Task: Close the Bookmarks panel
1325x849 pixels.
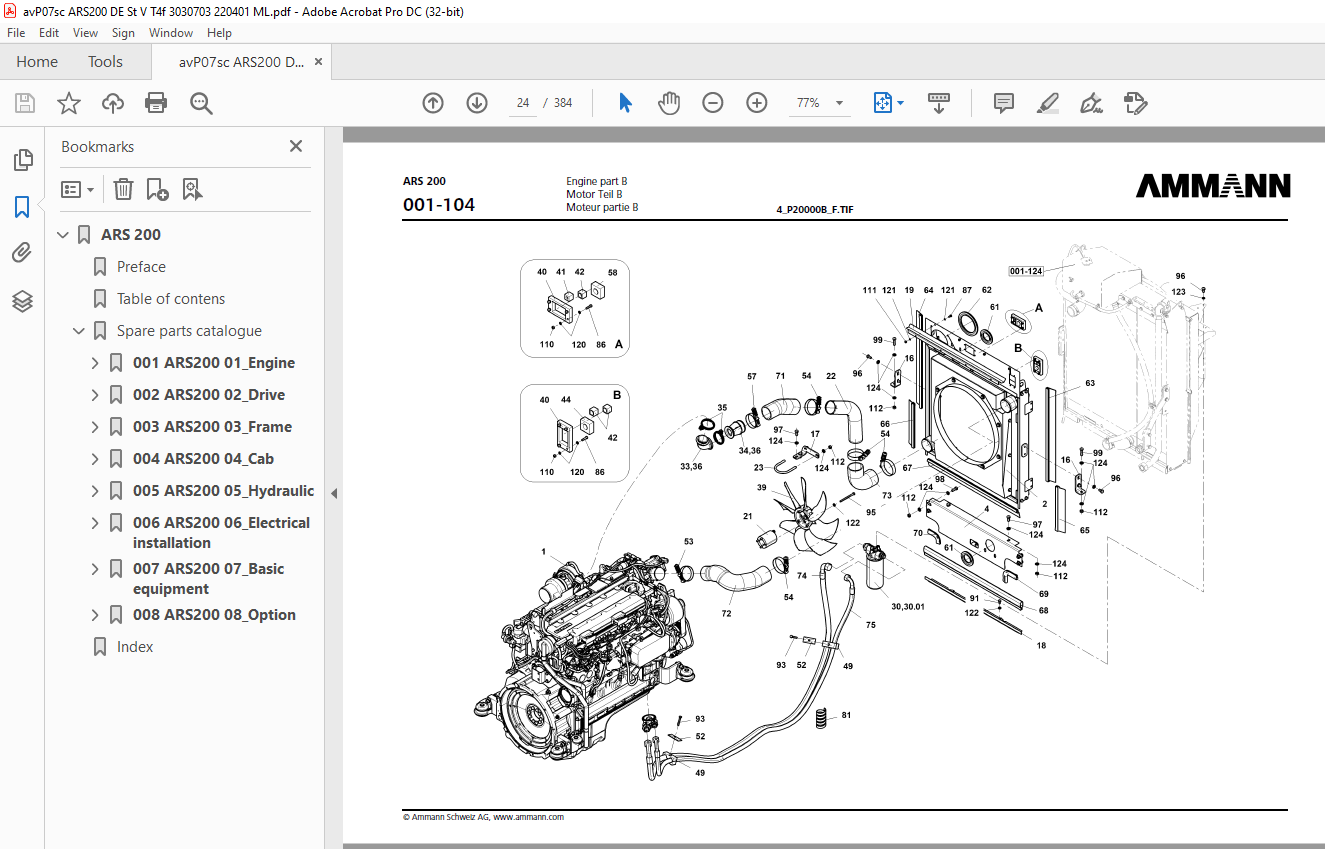Action: pos(296,147)
